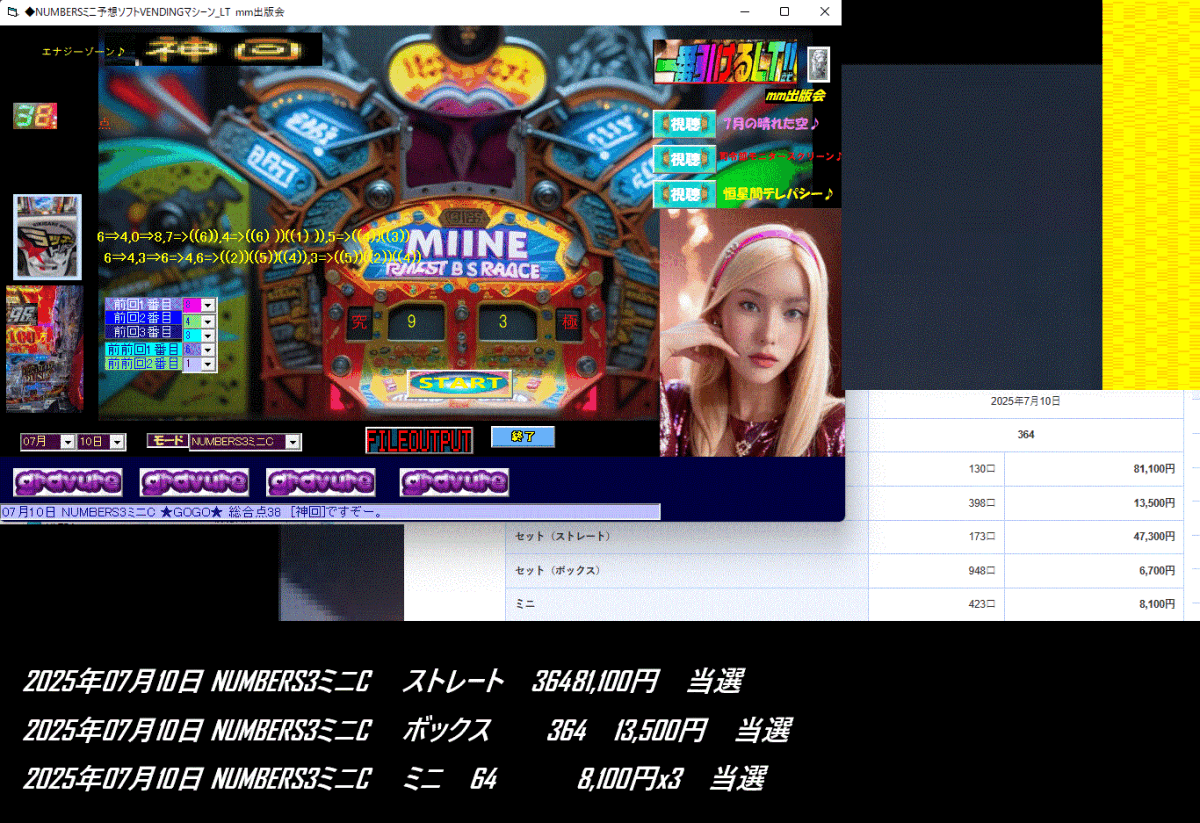Click the ストレート 364 当選 result line
1200x823 pixels.
coord(383,683)
